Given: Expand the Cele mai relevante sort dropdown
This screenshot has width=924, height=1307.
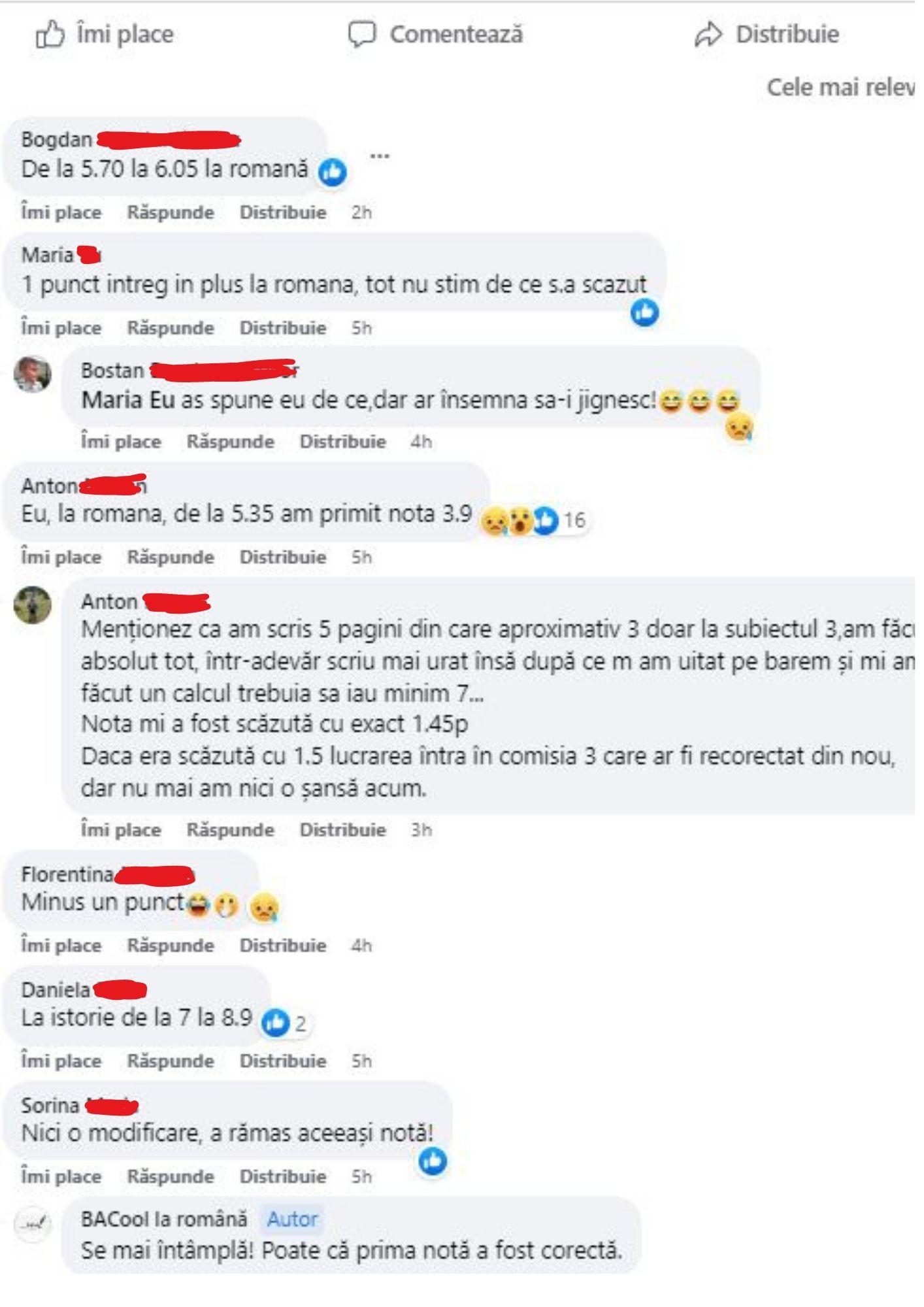Looking at the screenshot, I should (x=840, y=88).
